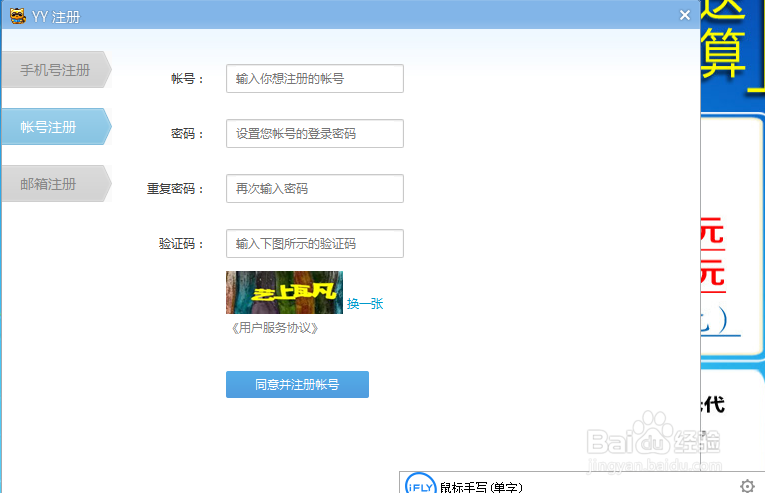765x493 pixels.
Task: Click the captcha image
Action: [284, 292]
